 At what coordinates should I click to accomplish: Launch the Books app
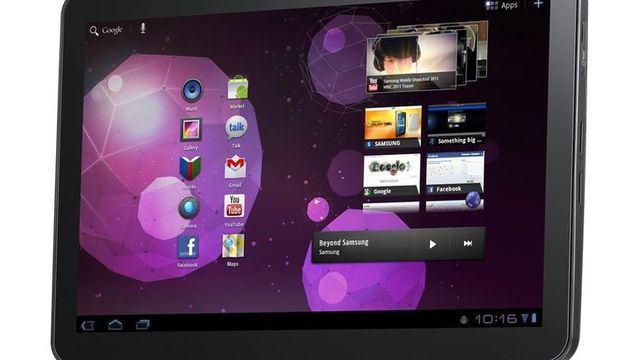190,168
